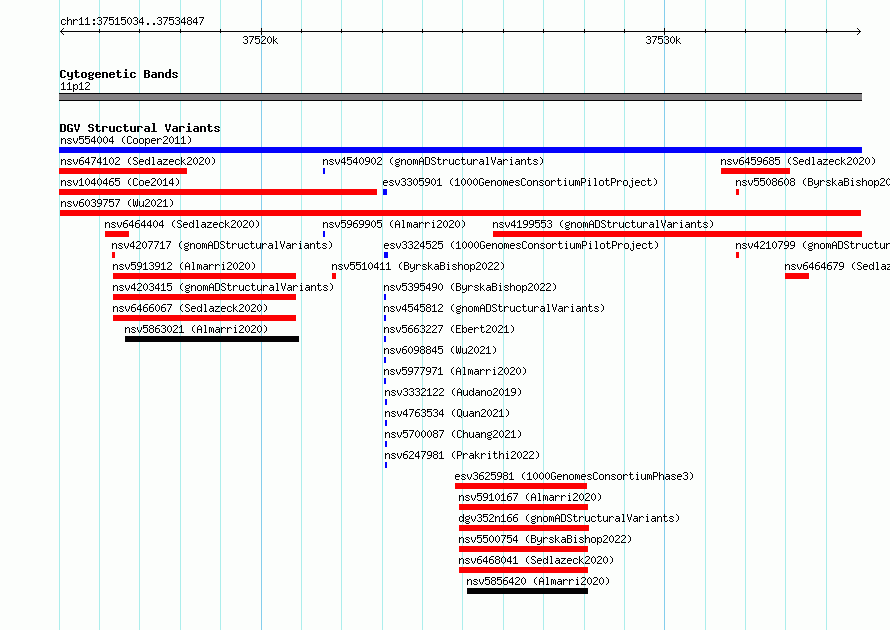Click the 11p12 band label

[75, 86]
